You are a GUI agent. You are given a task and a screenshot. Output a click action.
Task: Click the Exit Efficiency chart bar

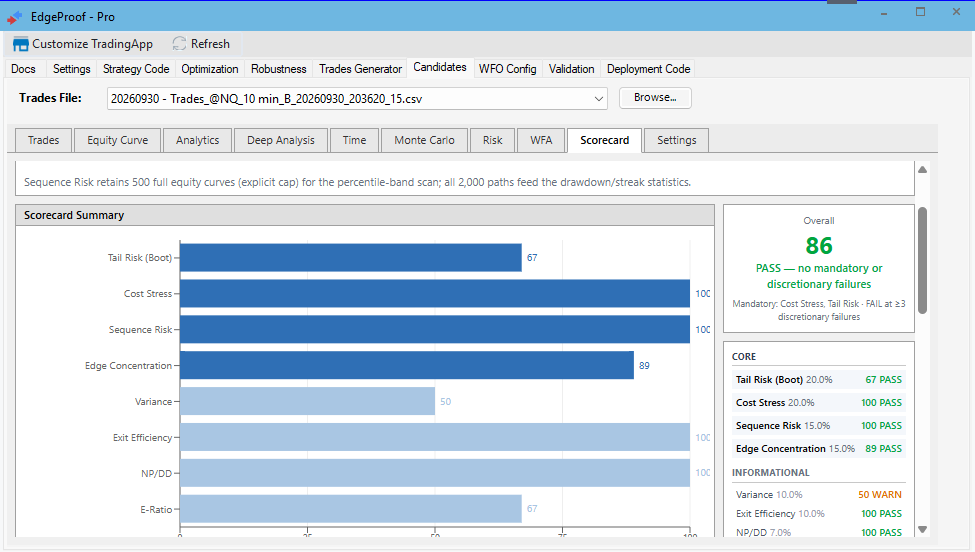[x=435, y=437]
